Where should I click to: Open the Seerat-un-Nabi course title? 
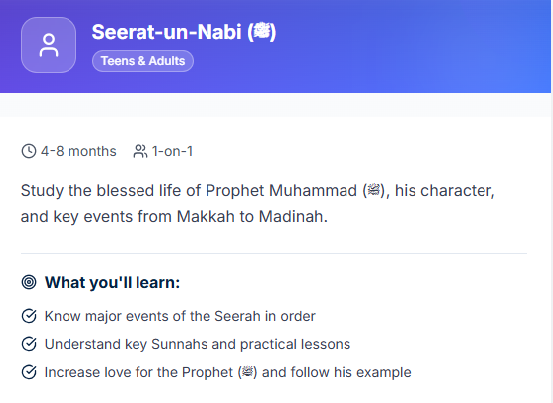(x=184, y=32)
